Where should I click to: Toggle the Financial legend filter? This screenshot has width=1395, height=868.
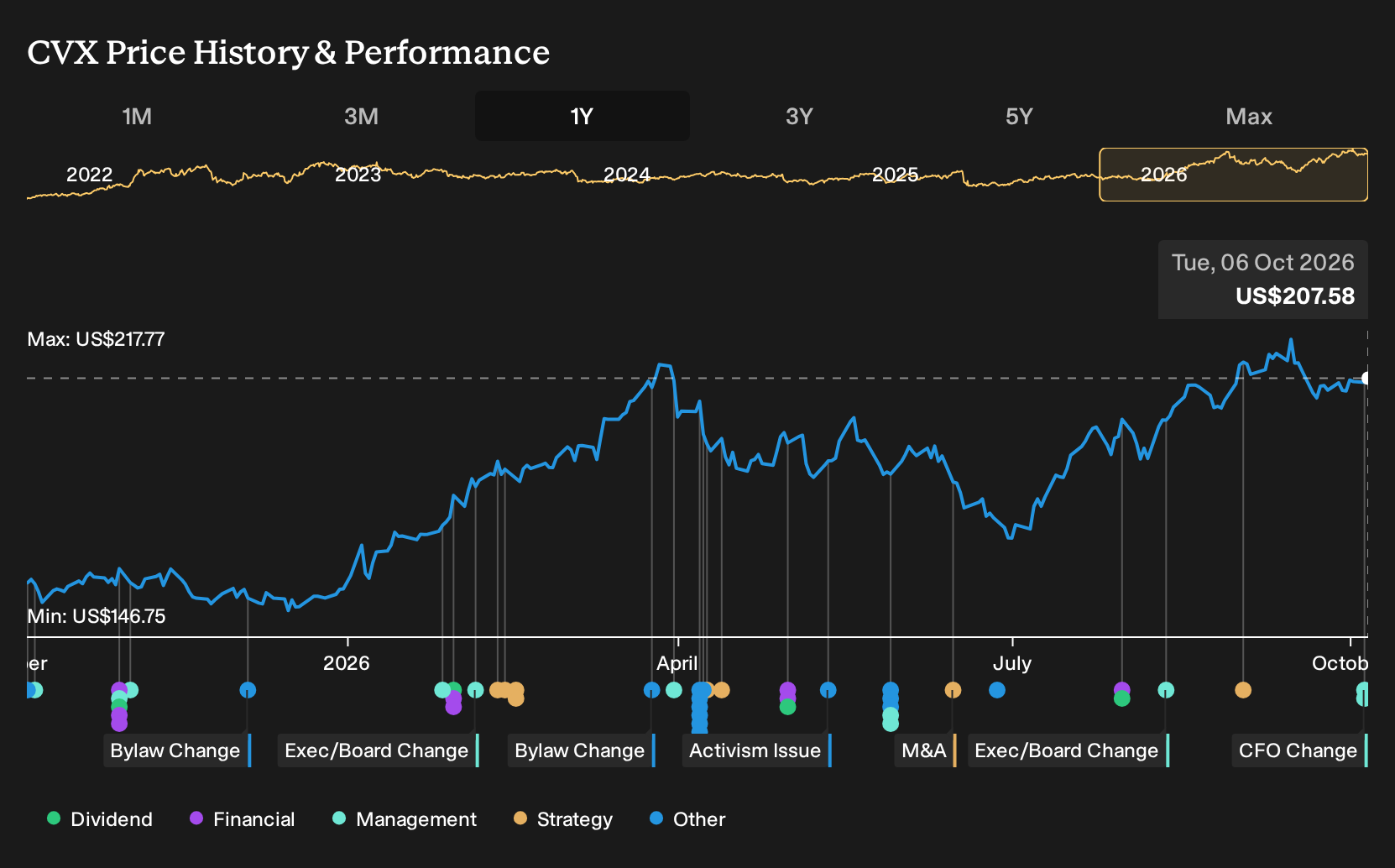(242, 819)
